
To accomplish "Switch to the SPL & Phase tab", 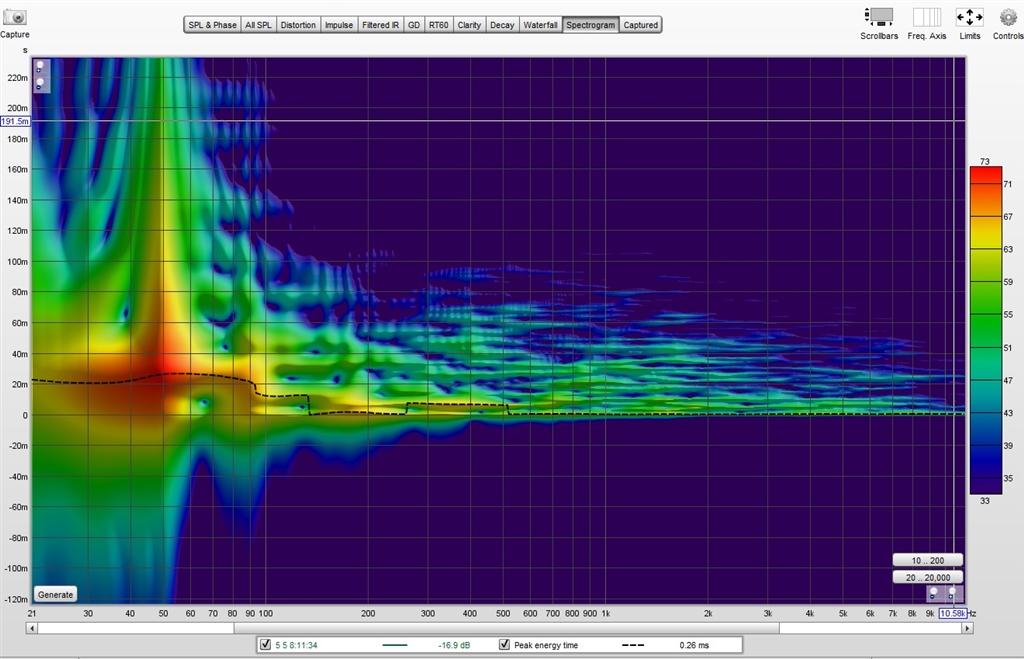I will tap(212, 25).
